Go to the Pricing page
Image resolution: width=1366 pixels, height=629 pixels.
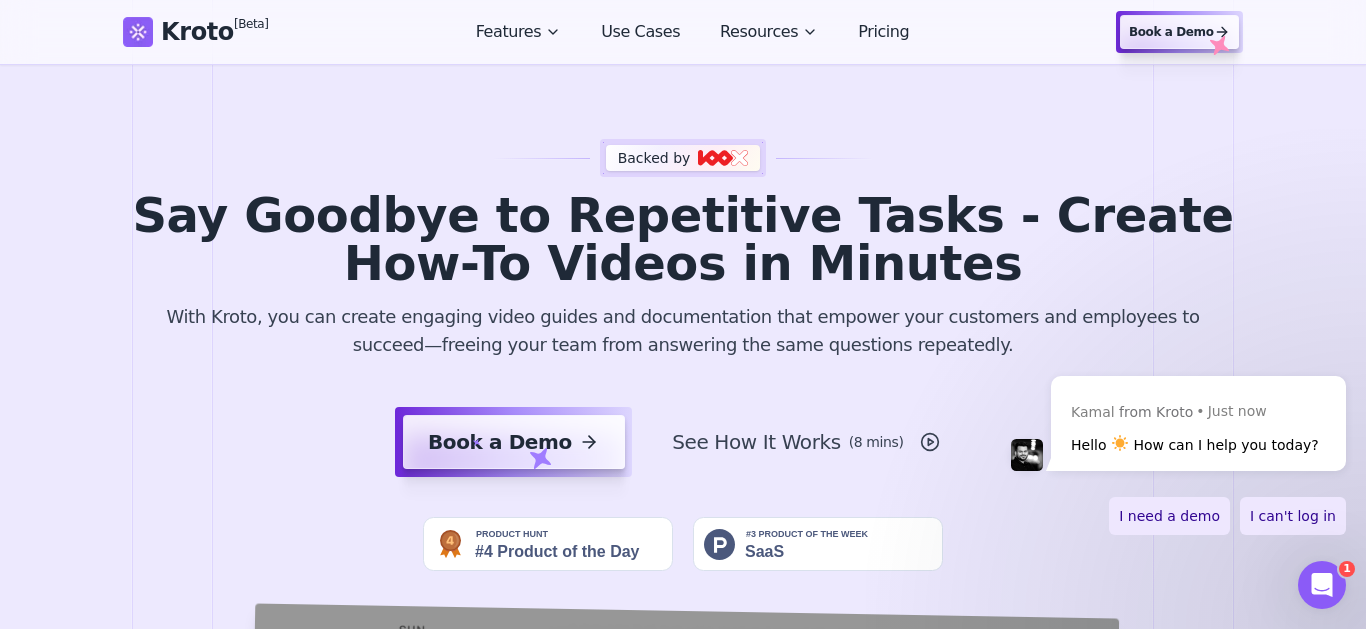[x=884, y=32]
